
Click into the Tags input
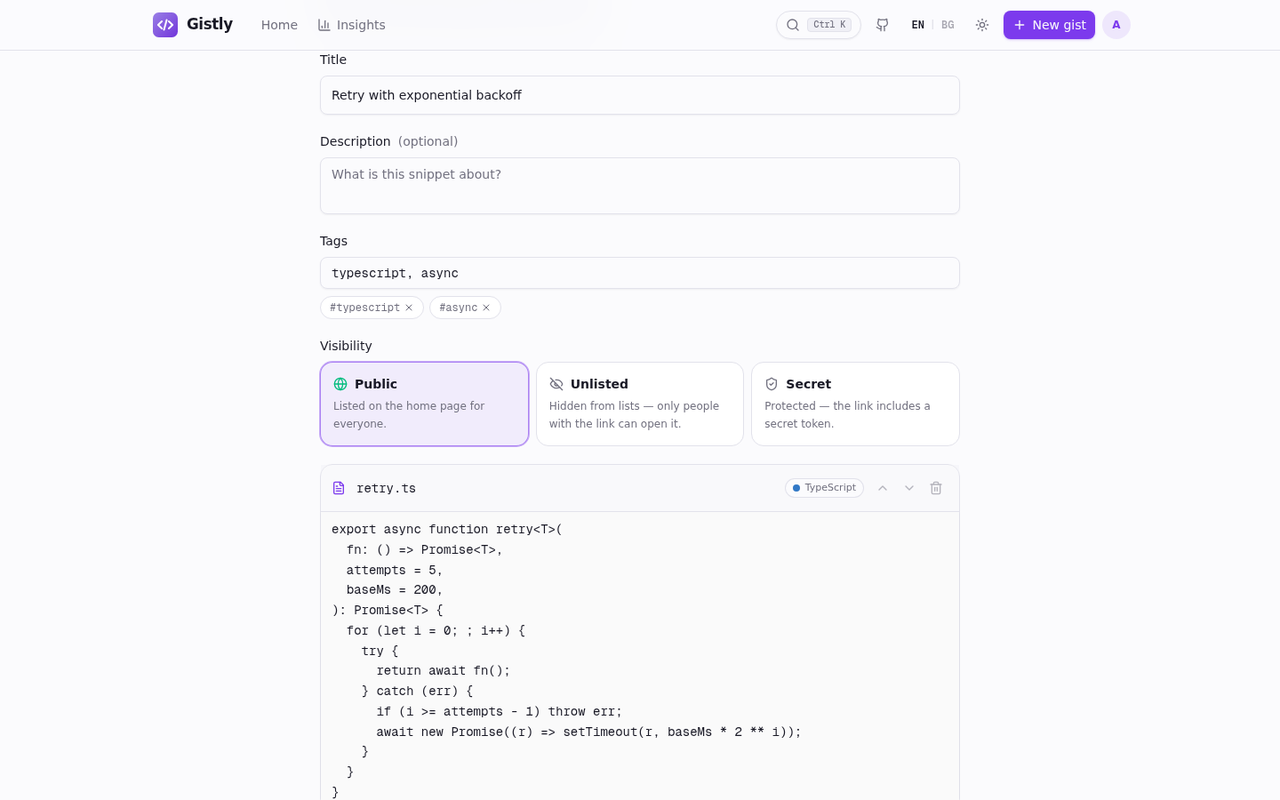[640, 273]
